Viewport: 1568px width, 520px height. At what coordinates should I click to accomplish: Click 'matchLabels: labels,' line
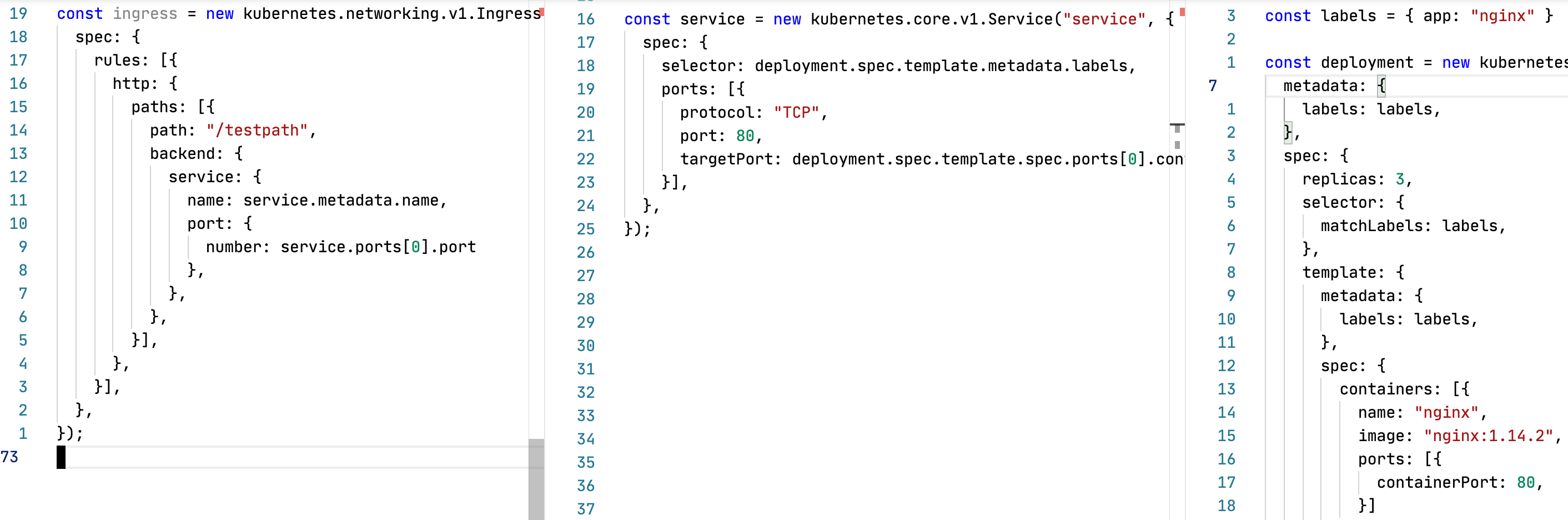(x=1414, y=226)
